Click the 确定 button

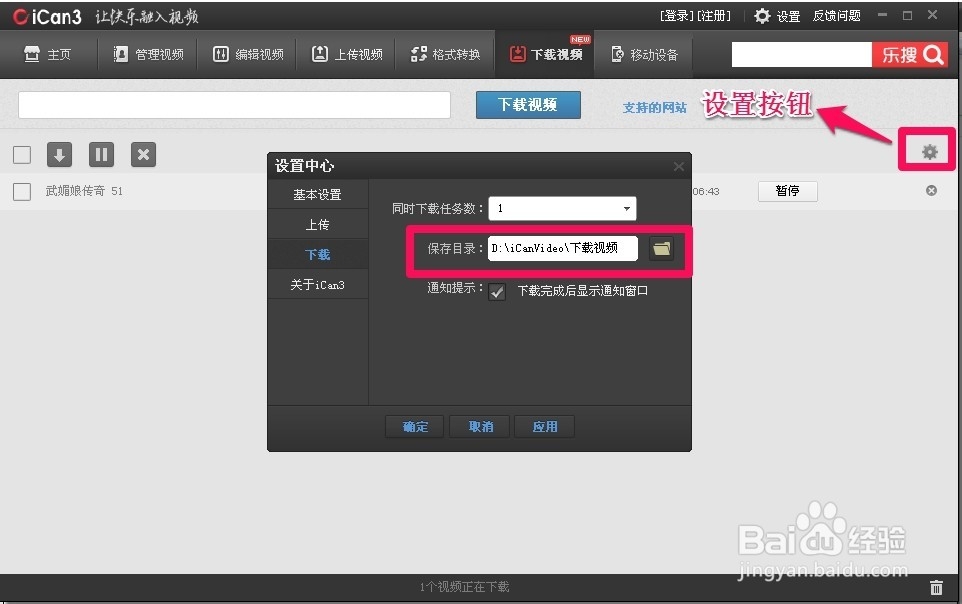[x=414, y=426]
